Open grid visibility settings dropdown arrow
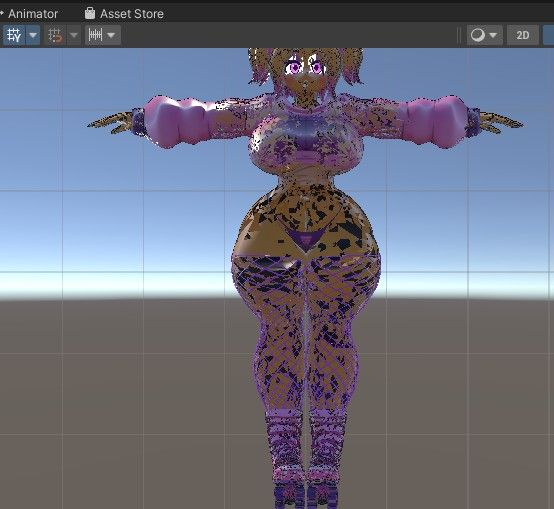The width and height of the screenshot is (554, 509). tap(33, 35)
